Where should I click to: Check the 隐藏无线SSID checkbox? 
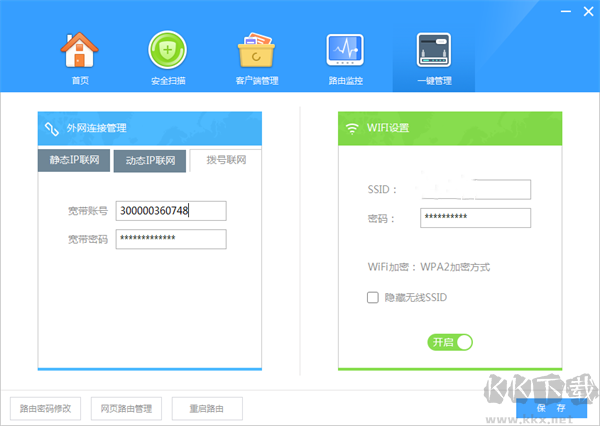[373, 297]
